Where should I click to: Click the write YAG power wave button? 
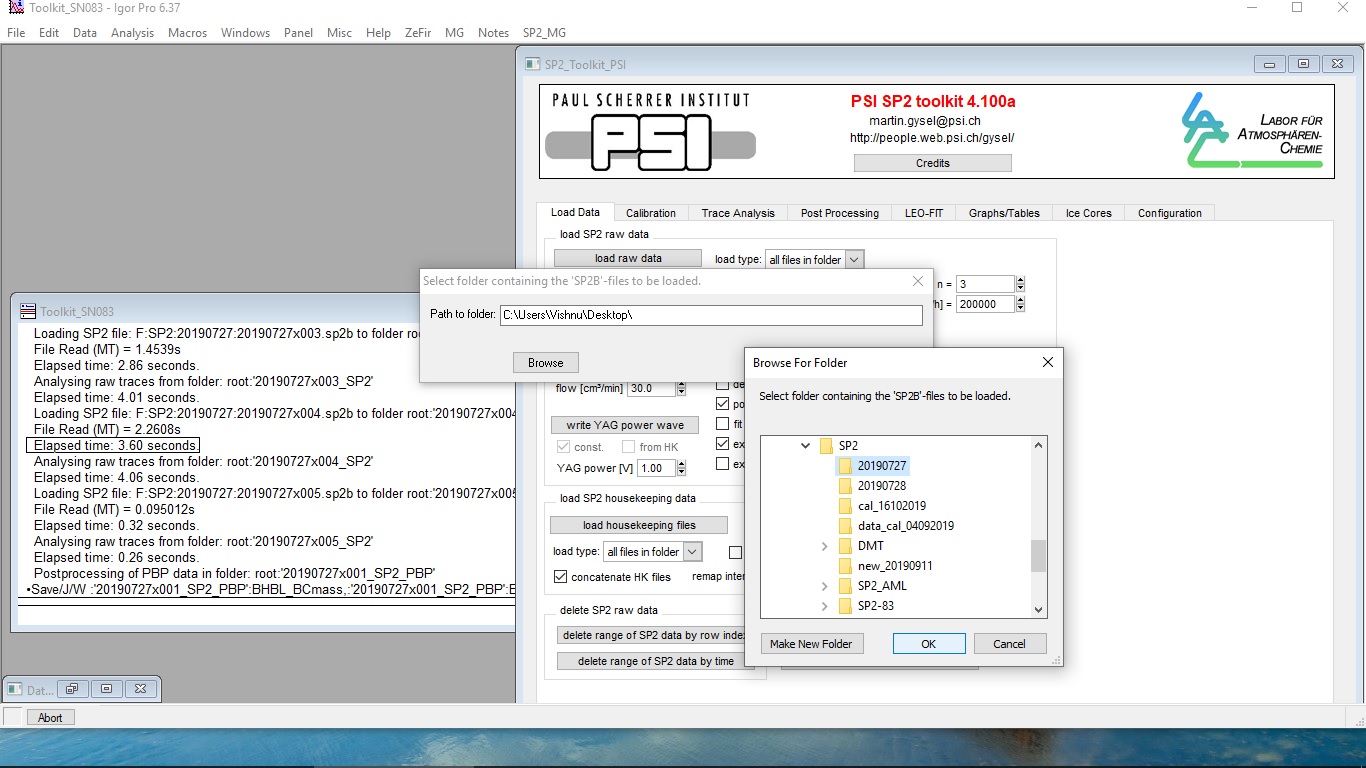pos(625,425)
